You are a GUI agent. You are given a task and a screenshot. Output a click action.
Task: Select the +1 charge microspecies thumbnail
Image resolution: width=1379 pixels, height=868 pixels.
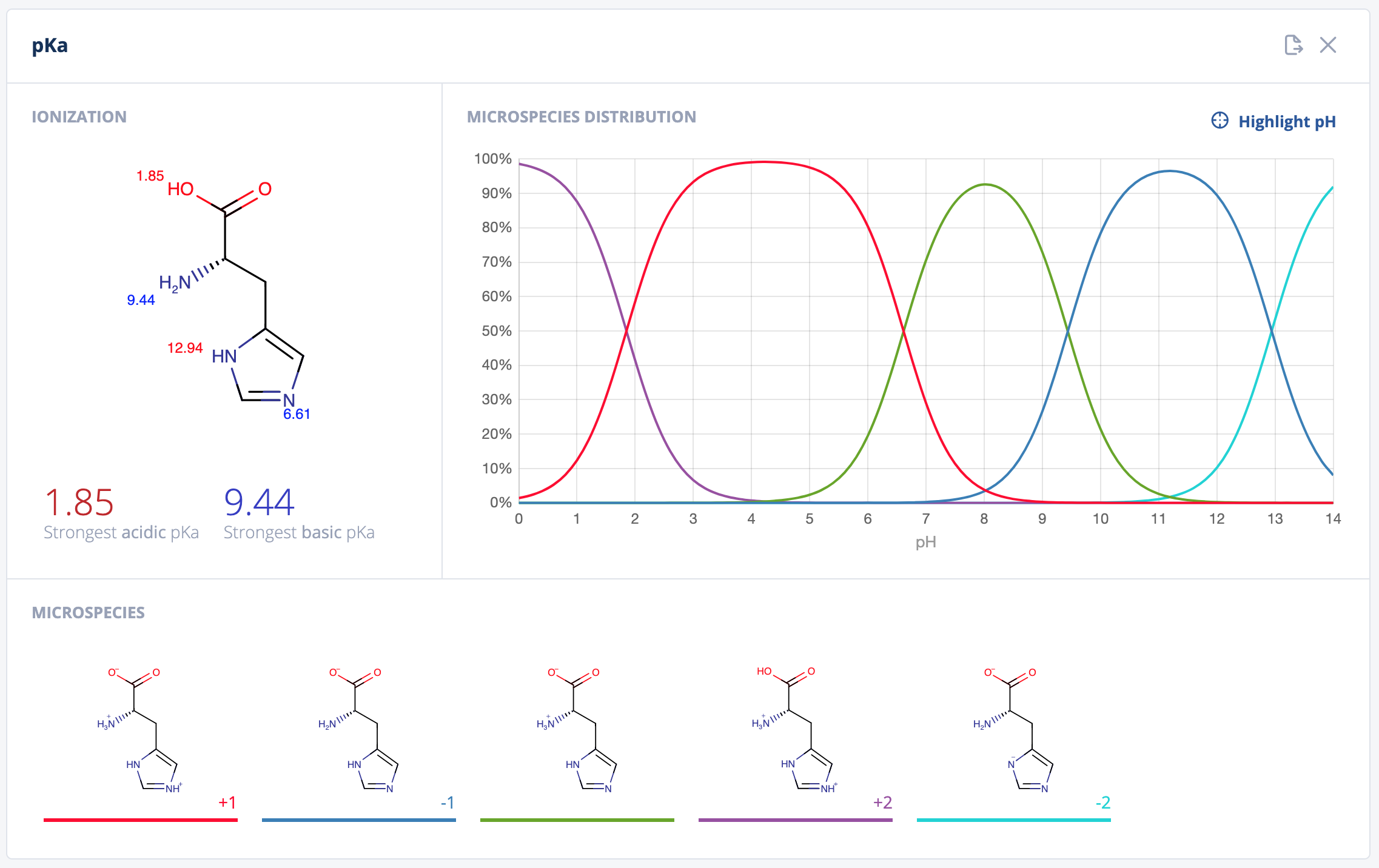[140, 730]
